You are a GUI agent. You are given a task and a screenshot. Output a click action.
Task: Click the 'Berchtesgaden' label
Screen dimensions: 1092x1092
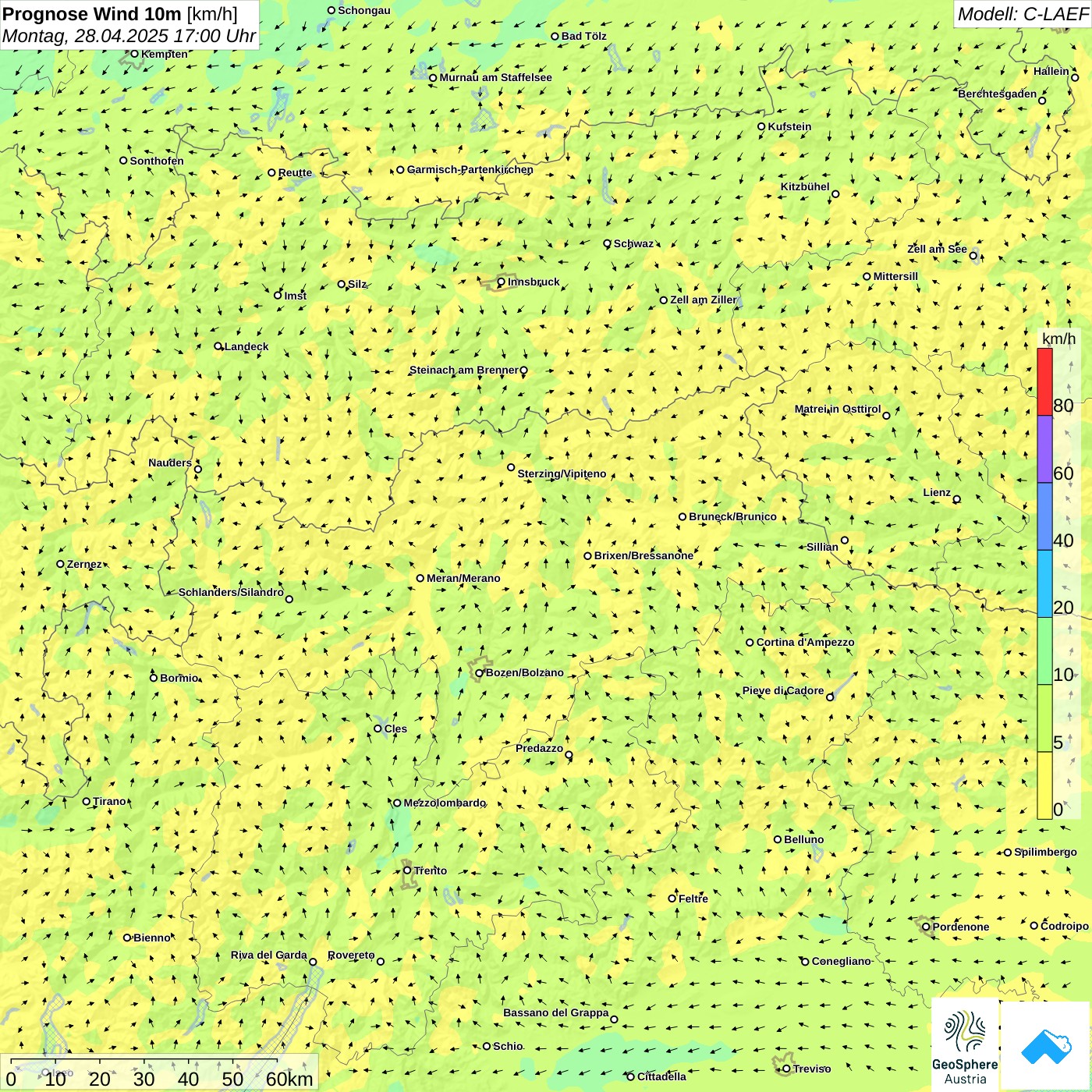pos(998,94)
